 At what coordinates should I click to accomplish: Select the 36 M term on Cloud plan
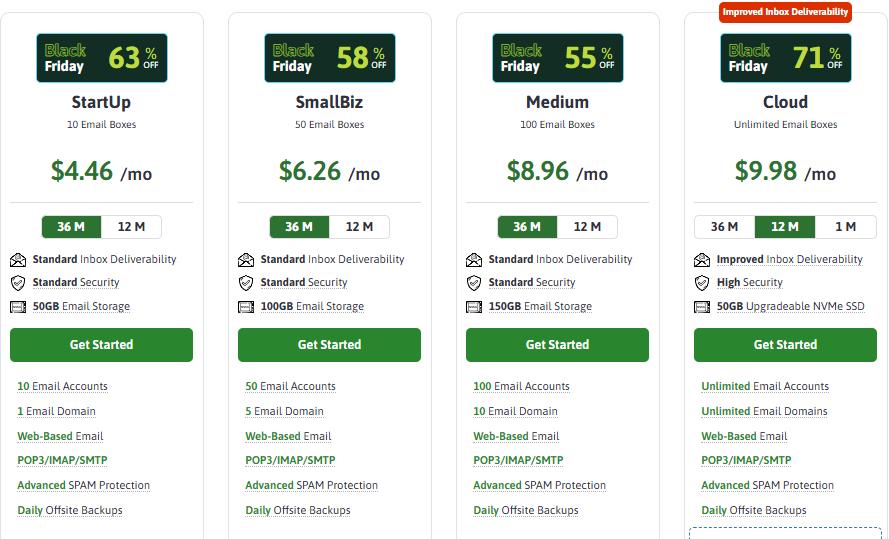724,227
